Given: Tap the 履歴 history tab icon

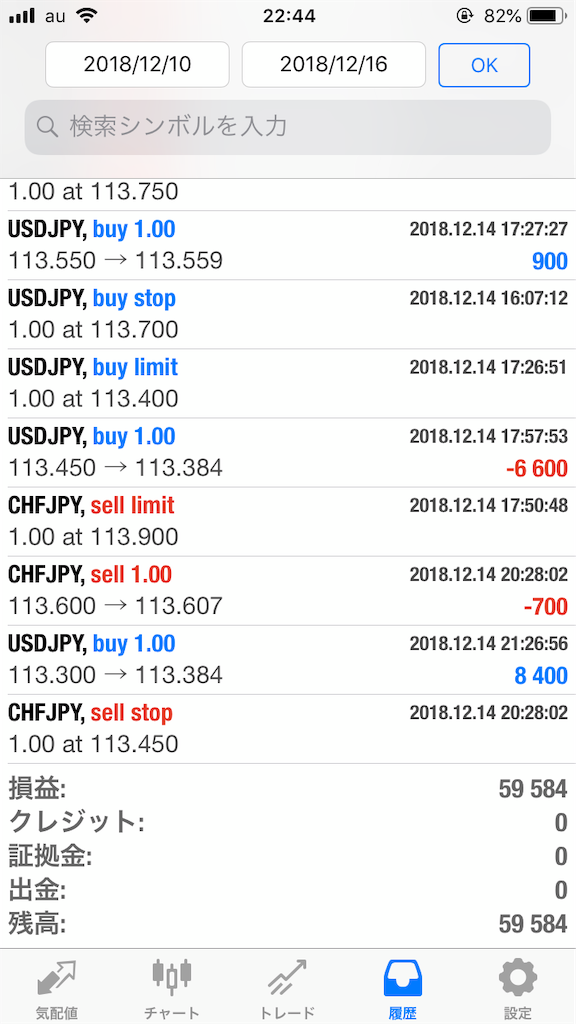Looking at the screenshot, I should pos(403,978).
